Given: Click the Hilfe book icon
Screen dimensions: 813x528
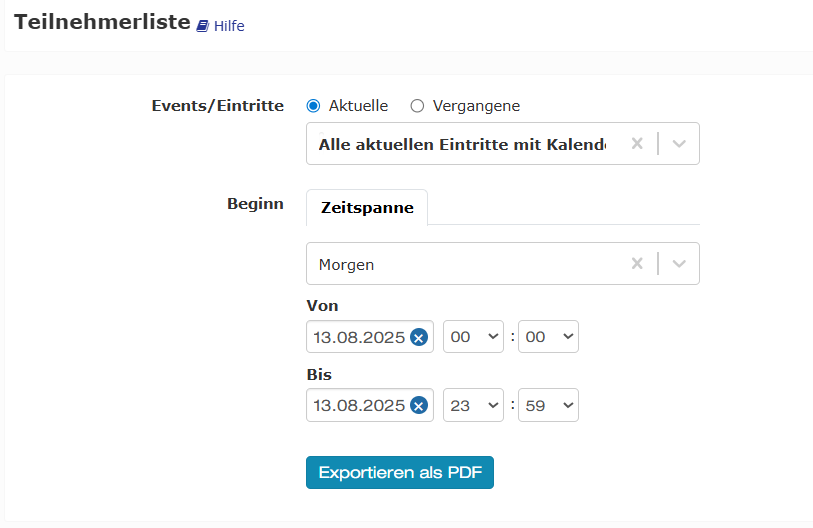Looking at the screenshot, I should [202, 26].
